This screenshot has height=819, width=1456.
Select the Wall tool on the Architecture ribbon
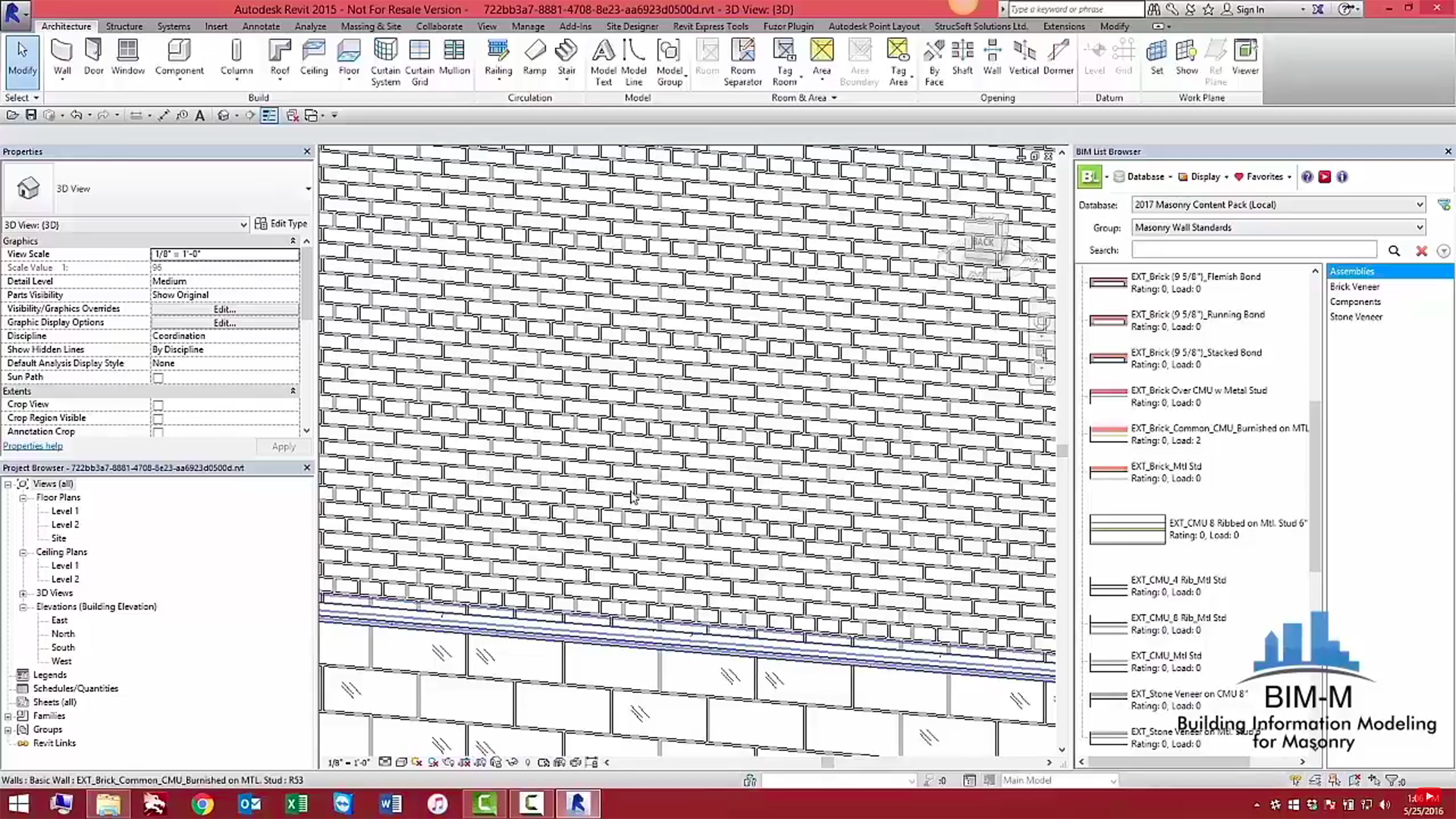(x=61, y=57)
